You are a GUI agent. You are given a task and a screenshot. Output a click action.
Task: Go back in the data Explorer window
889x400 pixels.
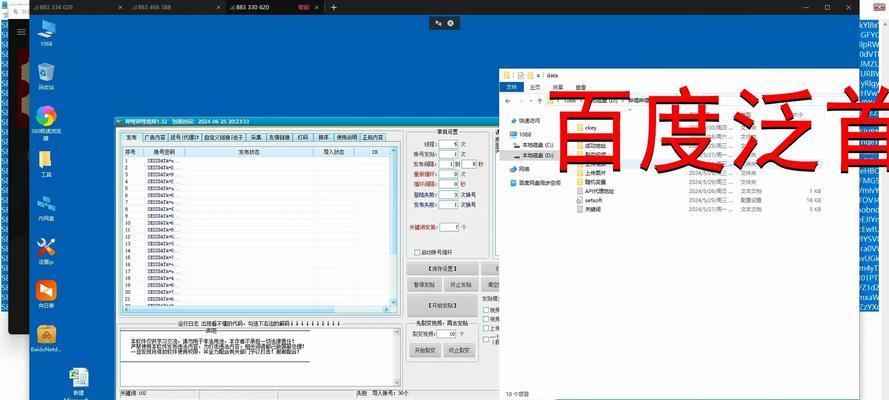507,100
